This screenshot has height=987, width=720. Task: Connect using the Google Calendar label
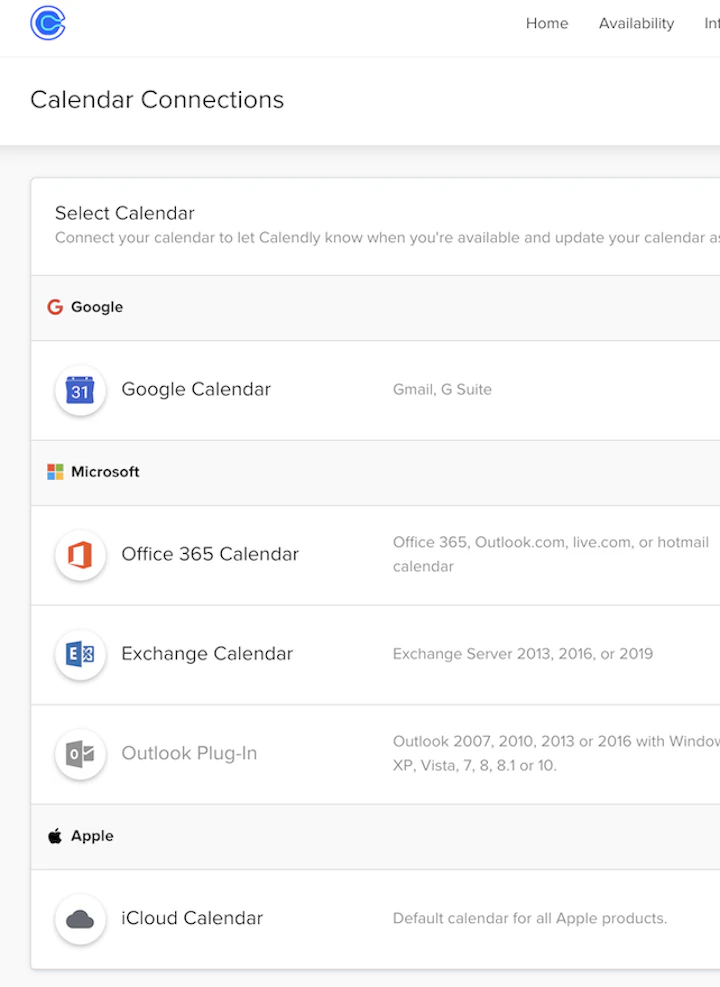pyautogui.click(x=196, y=390)
